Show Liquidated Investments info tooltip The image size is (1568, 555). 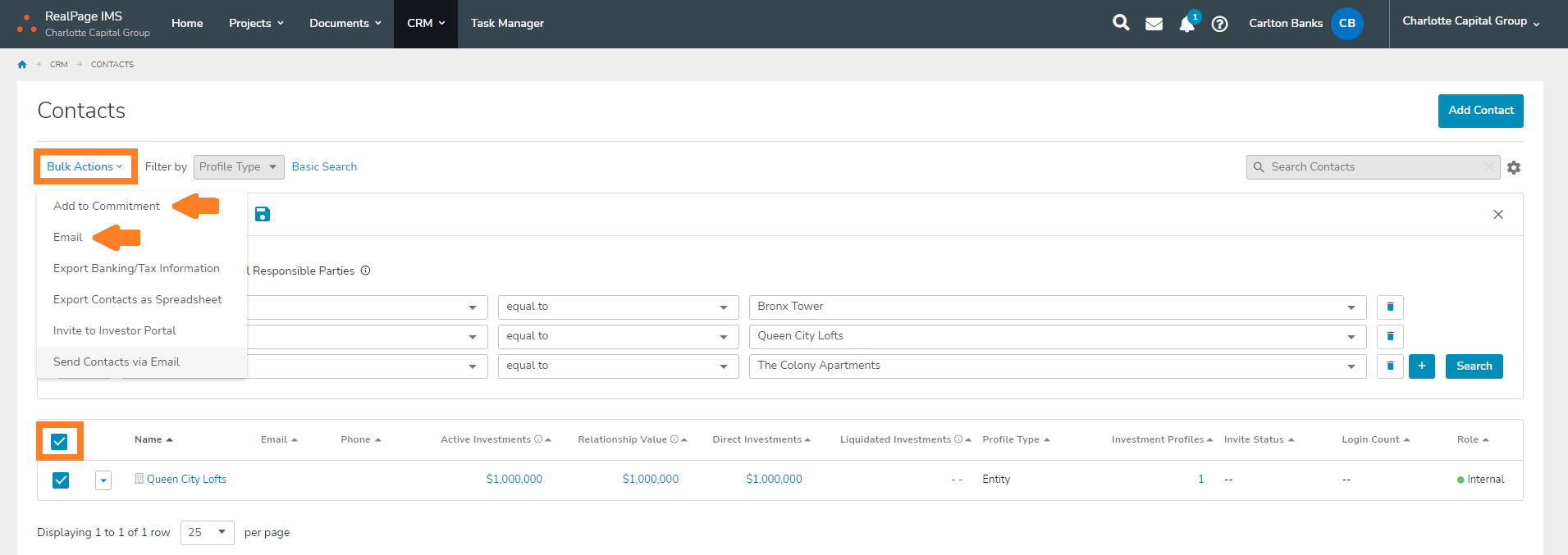[958, 439]
